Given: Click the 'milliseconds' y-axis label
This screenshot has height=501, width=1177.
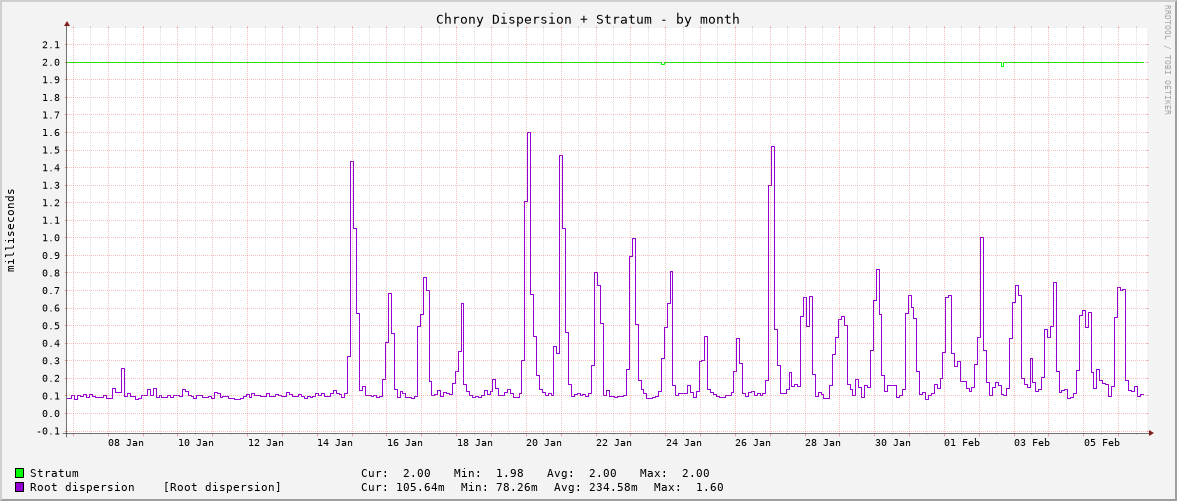Looking at the screenshot, I should pos(11,230).
